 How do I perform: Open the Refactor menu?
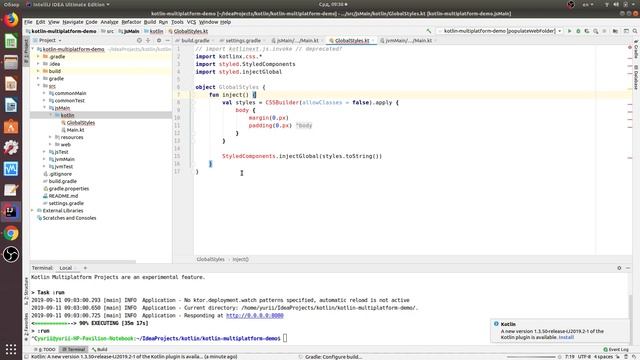tap(131, 22)
